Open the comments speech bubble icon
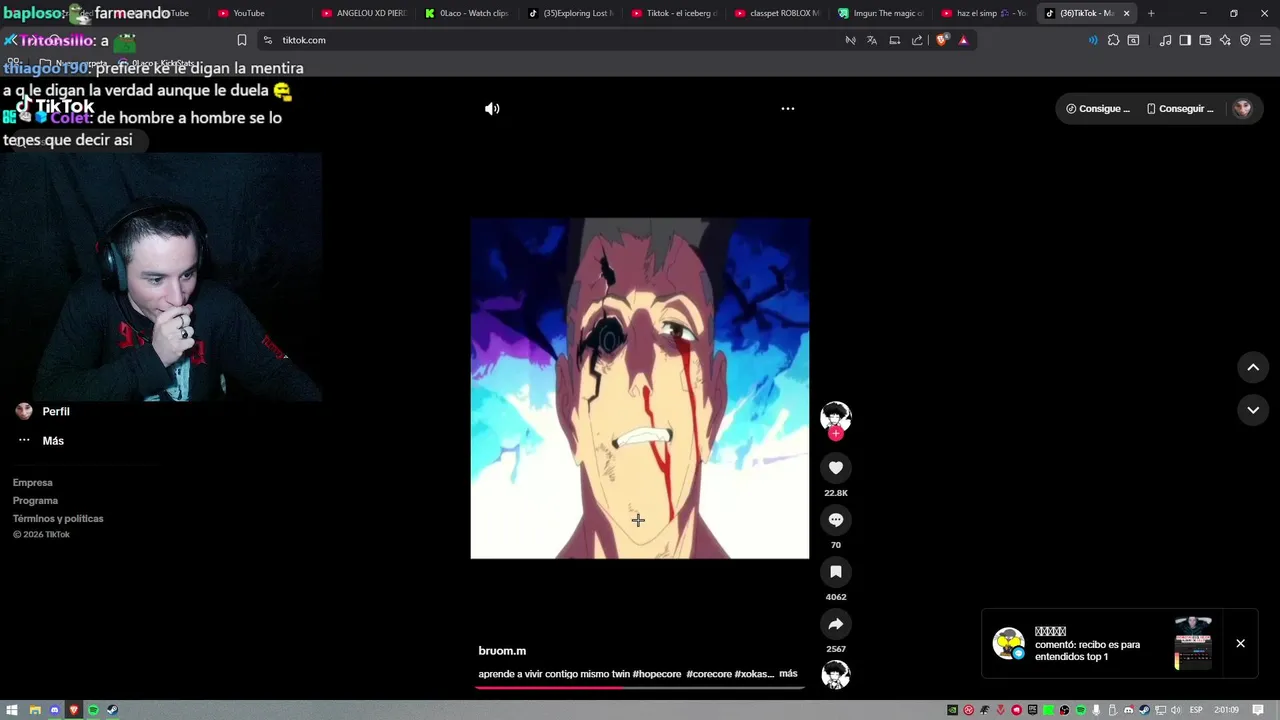Screen dimensions: 1280x720 tap(836, 520)
